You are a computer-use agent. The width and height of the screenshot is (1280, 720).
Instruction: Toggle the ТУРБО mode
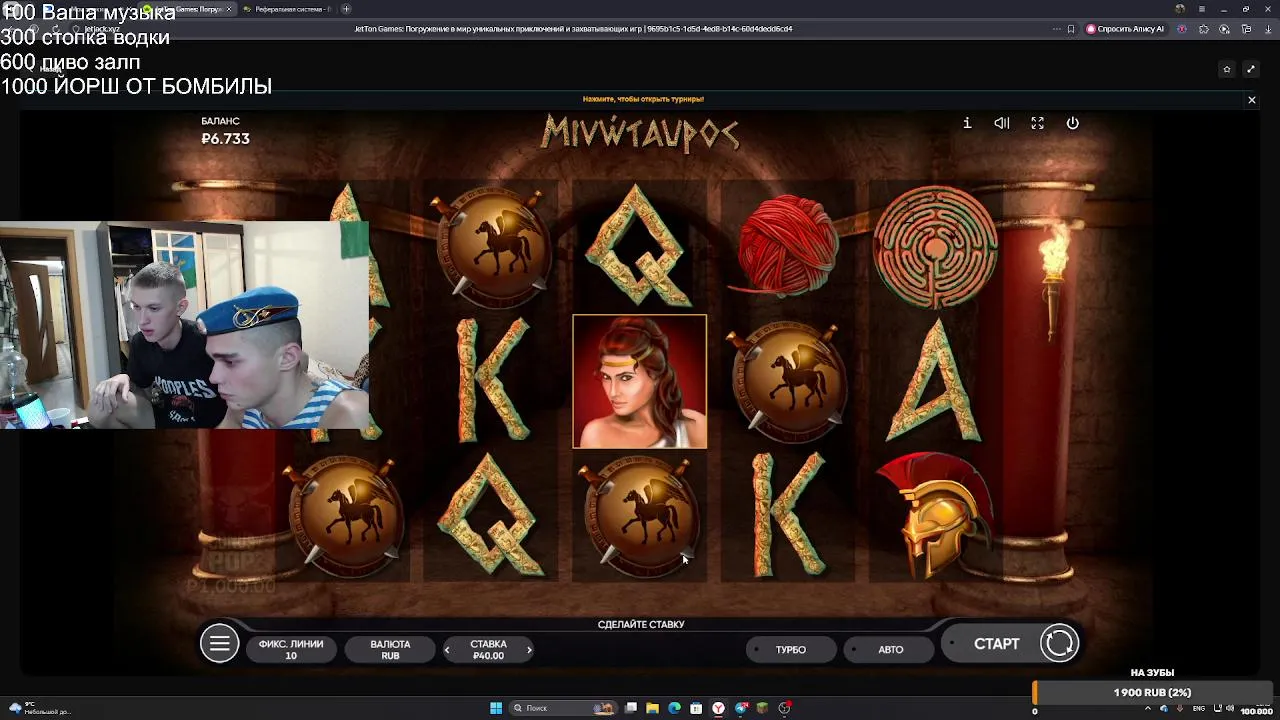[x=790, y=650]
